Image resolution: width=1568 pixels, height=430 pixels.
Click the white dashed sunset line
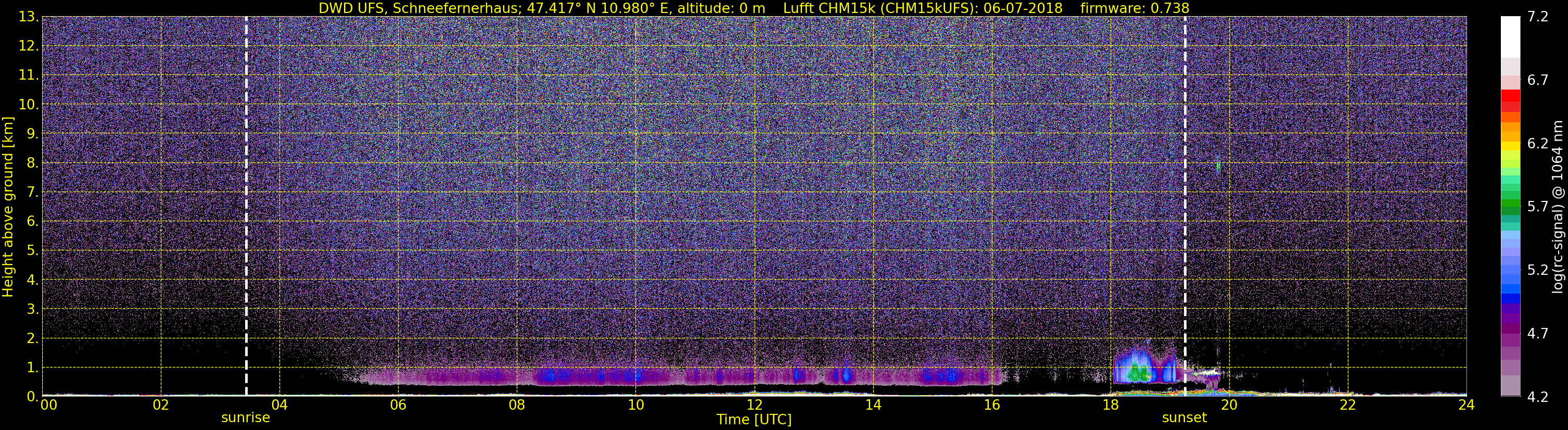pyautogui.click(x=1184, y=206)
